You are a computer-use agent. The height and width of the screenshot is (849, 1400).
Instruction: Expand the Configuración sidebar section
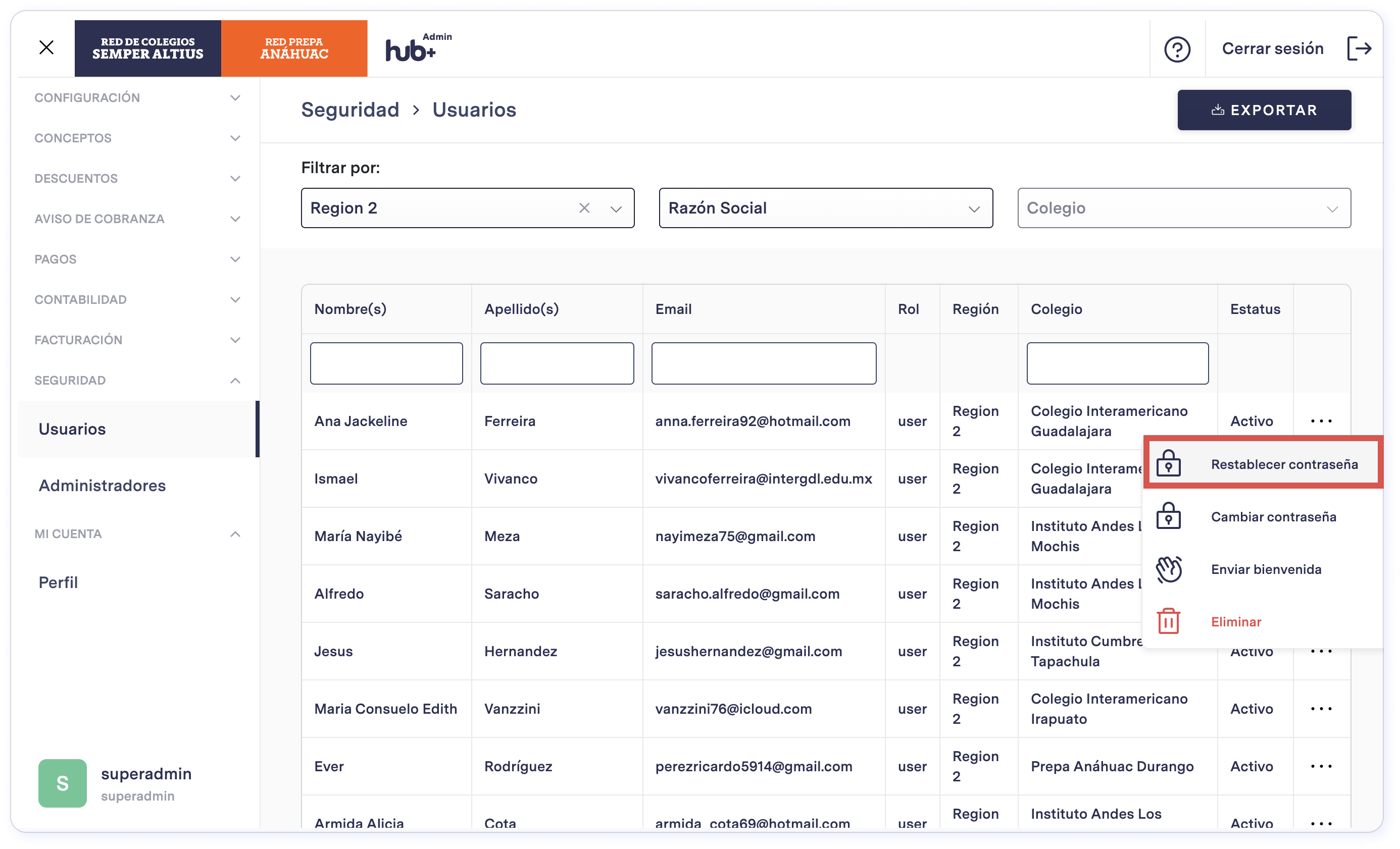[138, 98]
